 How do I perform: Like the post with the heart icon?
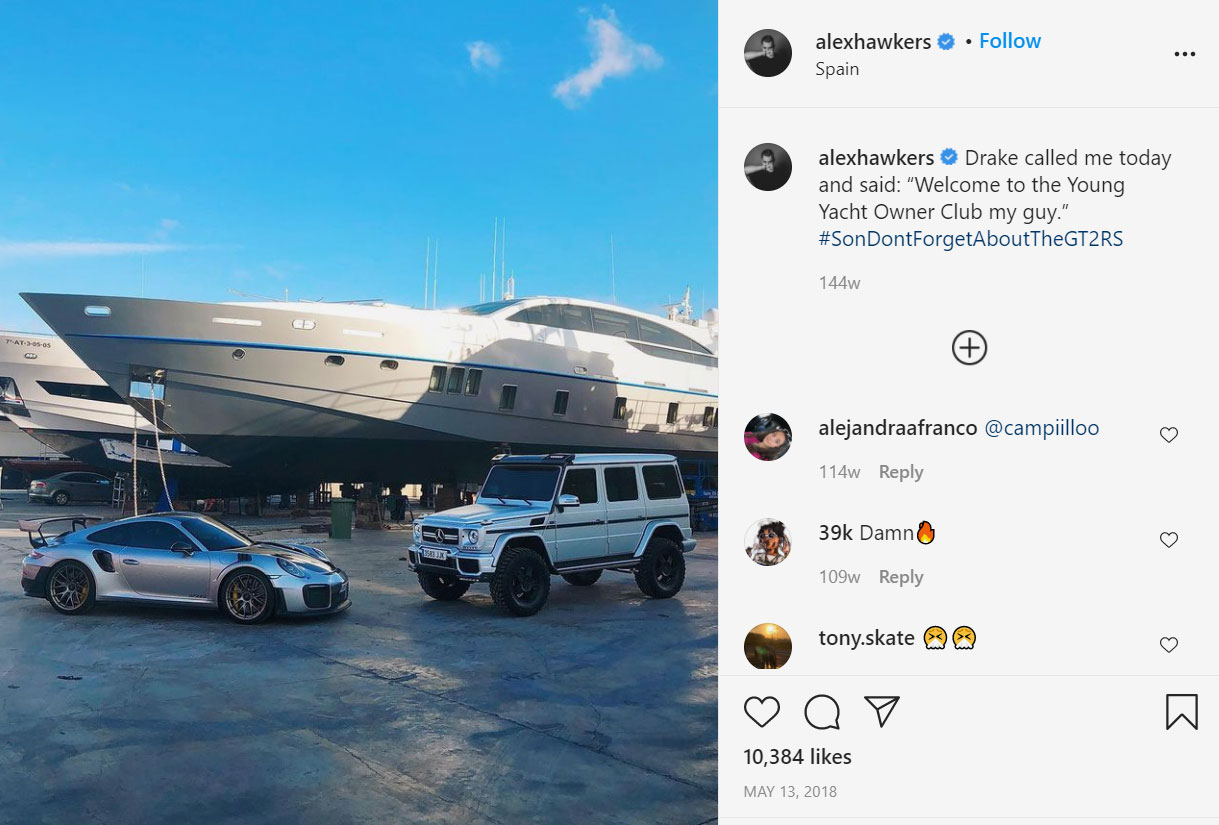[762, 712]
